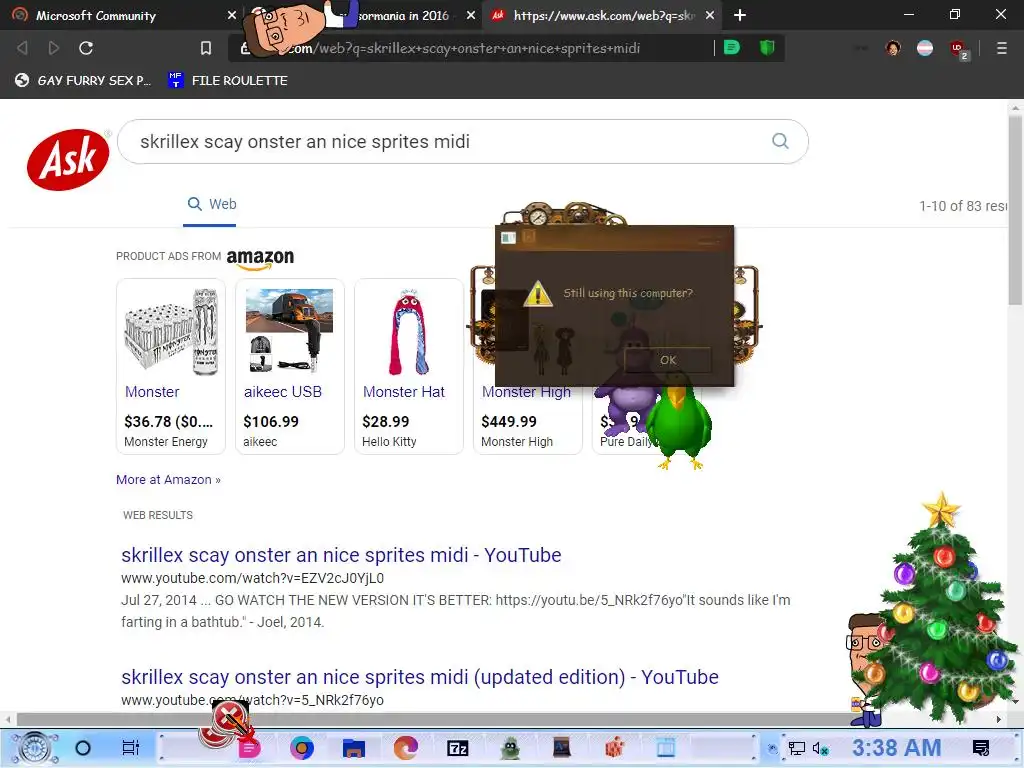Open the 'Monster' energy drink product link
Image resolution: width=1024 pixels, height=768 pixels.
coord(152,391)
